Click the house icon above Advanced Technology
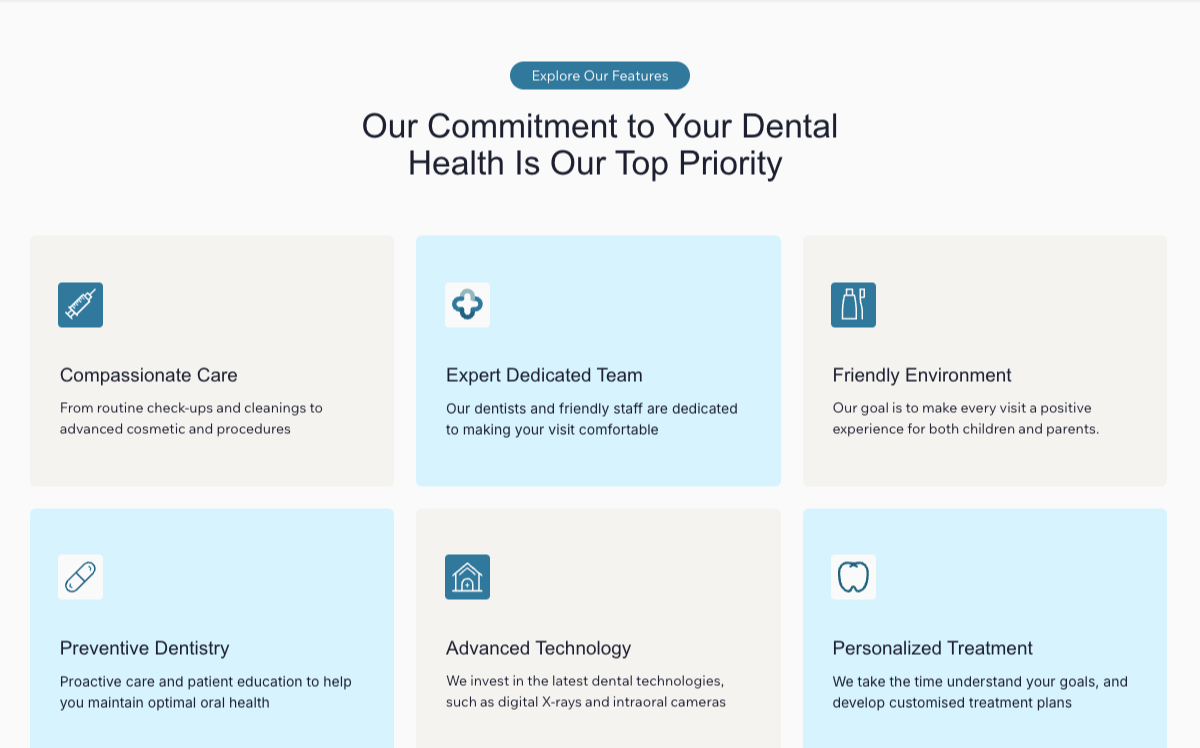This screenshot has width=1200, height=748. click(x=467, y=577)
